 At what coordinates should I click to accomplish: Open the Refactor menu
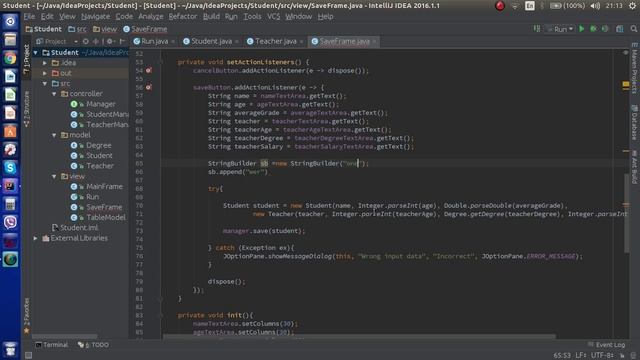183,16
